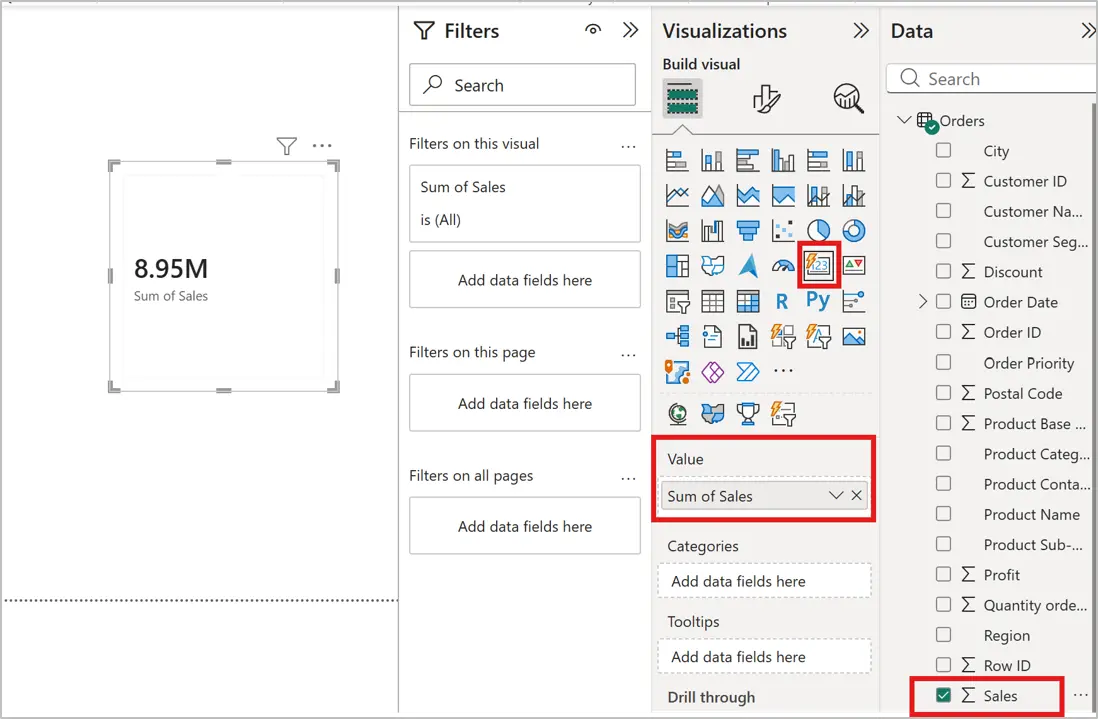Select the clustered bar chart visual
This screenshot has height=719, width=1098.
(748, 160)
